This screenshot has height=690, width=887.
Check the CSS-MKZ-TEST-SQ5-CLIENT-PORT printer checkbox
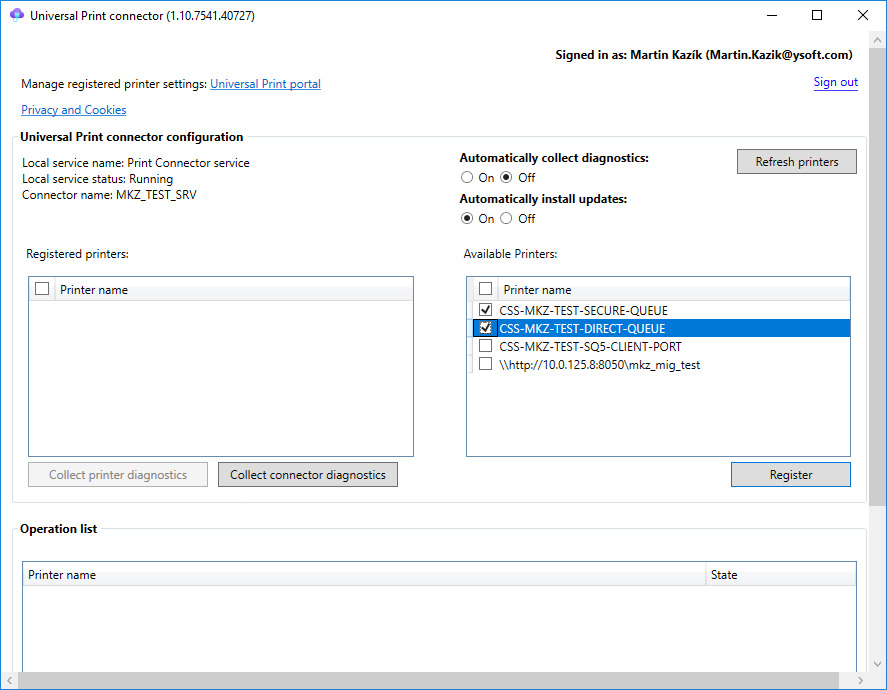[x=486, y=346]
